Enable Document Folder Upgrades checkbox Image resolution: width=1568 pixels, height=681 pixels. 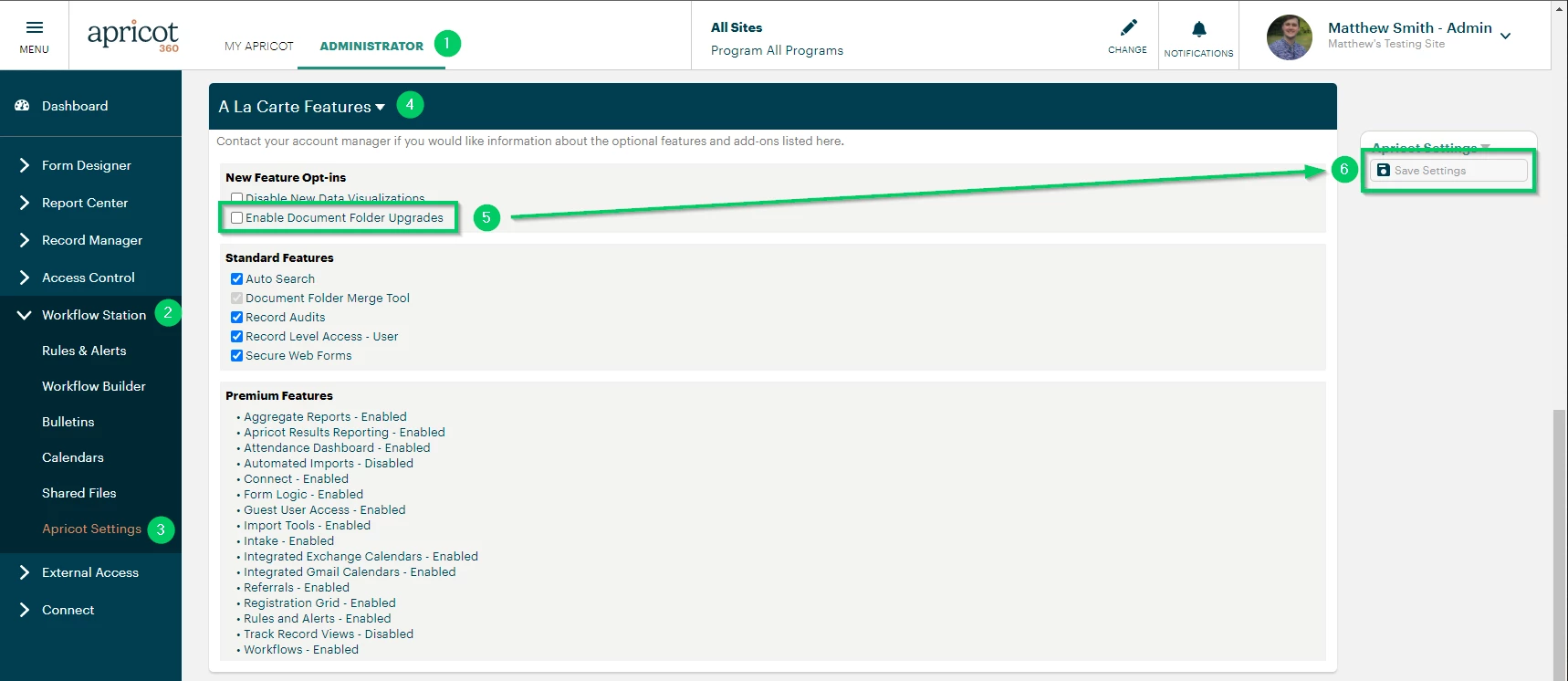pos(236,217)
